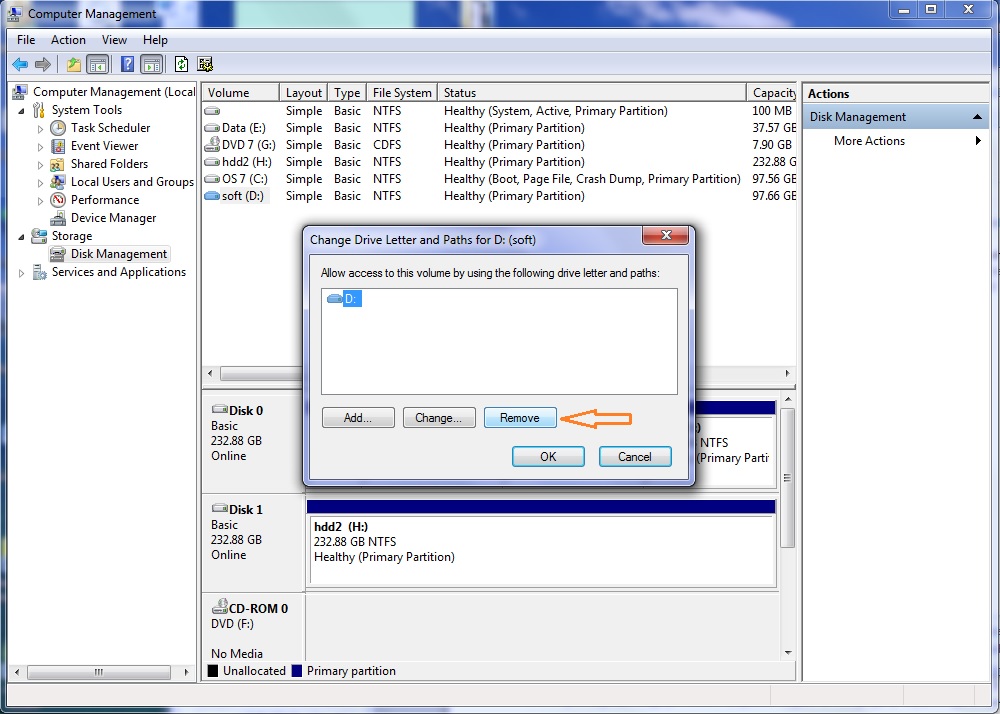Select the DVD 7 (G:) volume row
Screen dimensions: 1000x714
pos(499,145)
